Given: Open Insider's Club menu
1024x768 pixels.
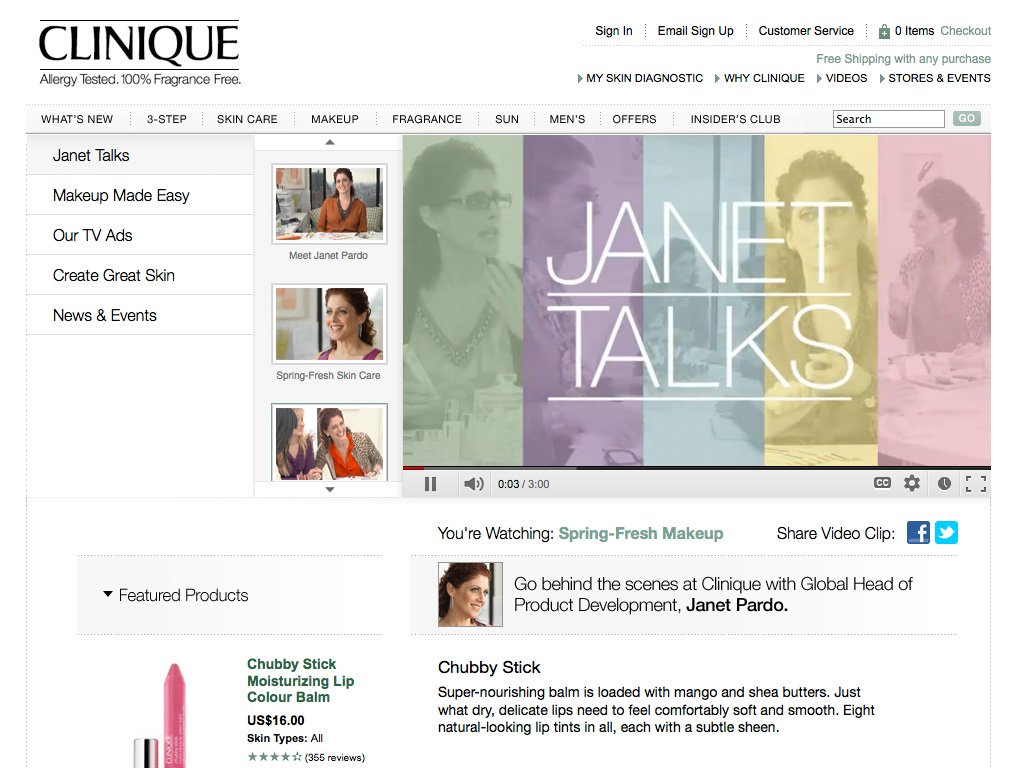Looking at the screenshot, I should pos(735,119).
